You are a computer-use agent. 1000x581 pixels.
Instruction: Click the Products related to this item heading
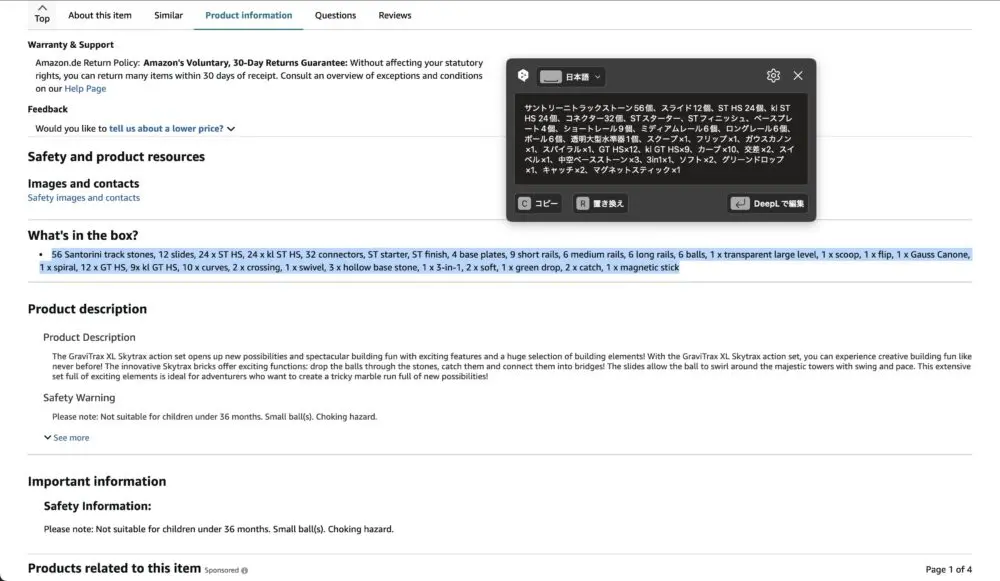[x=114, y=568]
